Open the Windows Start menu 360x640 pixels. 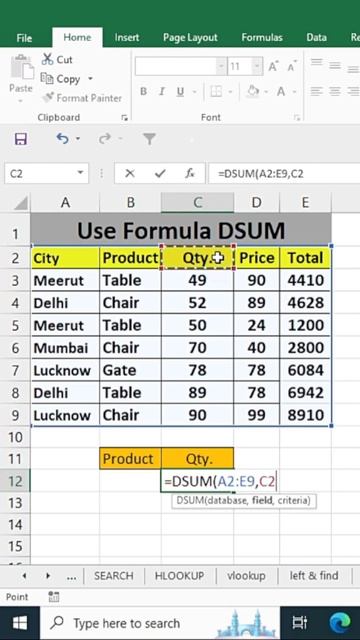click(20, 623)
